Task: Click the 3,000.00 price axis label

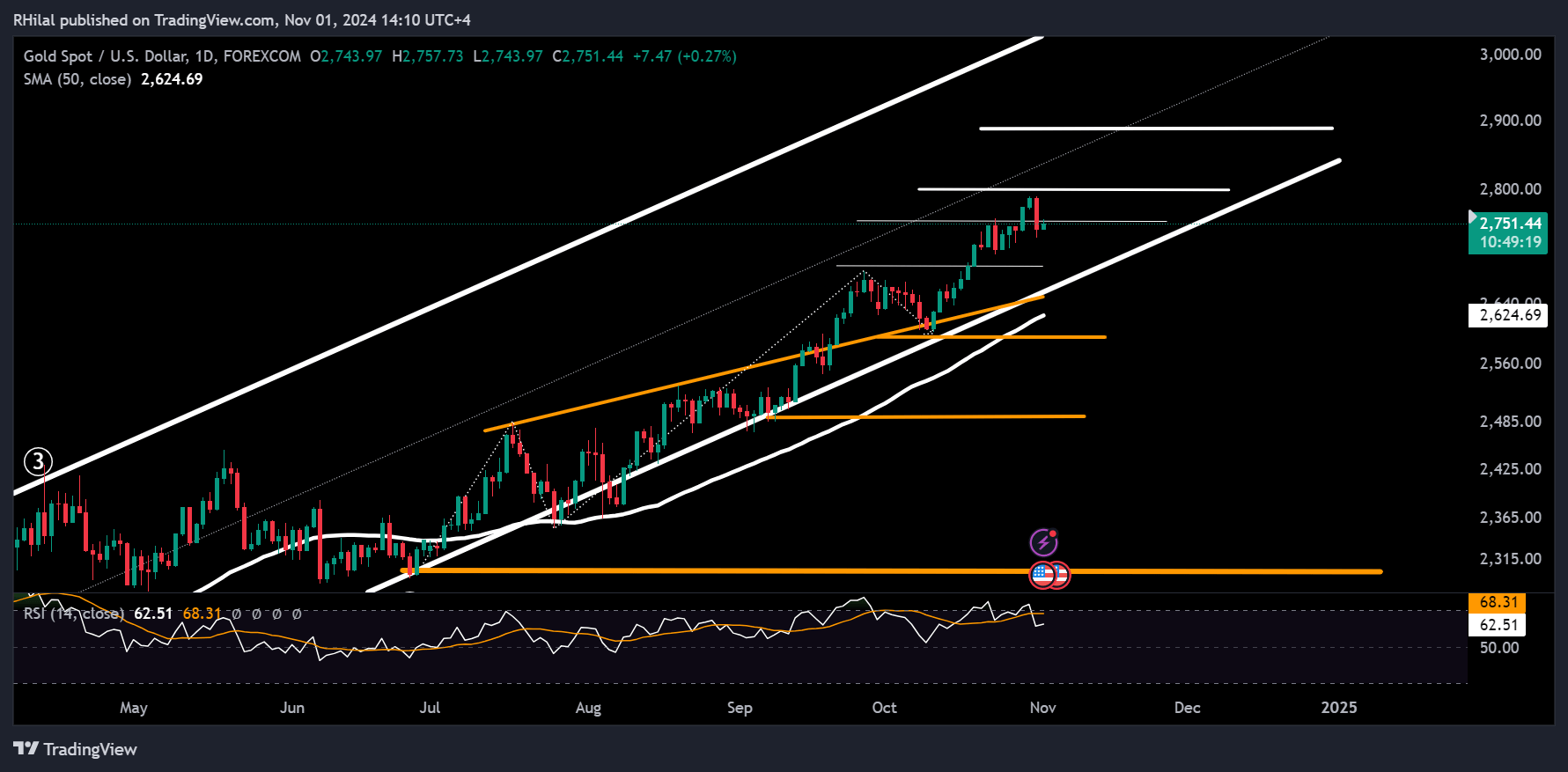Action: point(1511,55)
